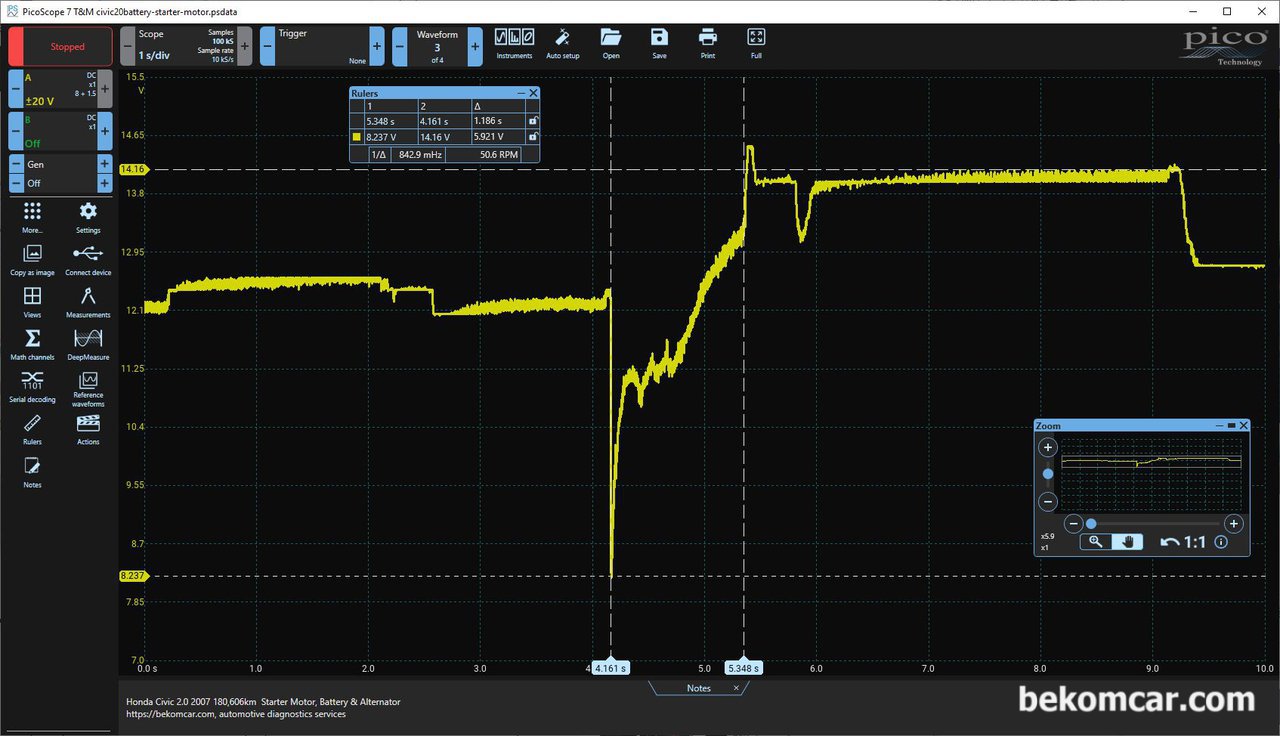This screenshot has height=736, width=1280.
Task: Click time ruler handle 4.161 s
Action: click(x=610, y=668)
